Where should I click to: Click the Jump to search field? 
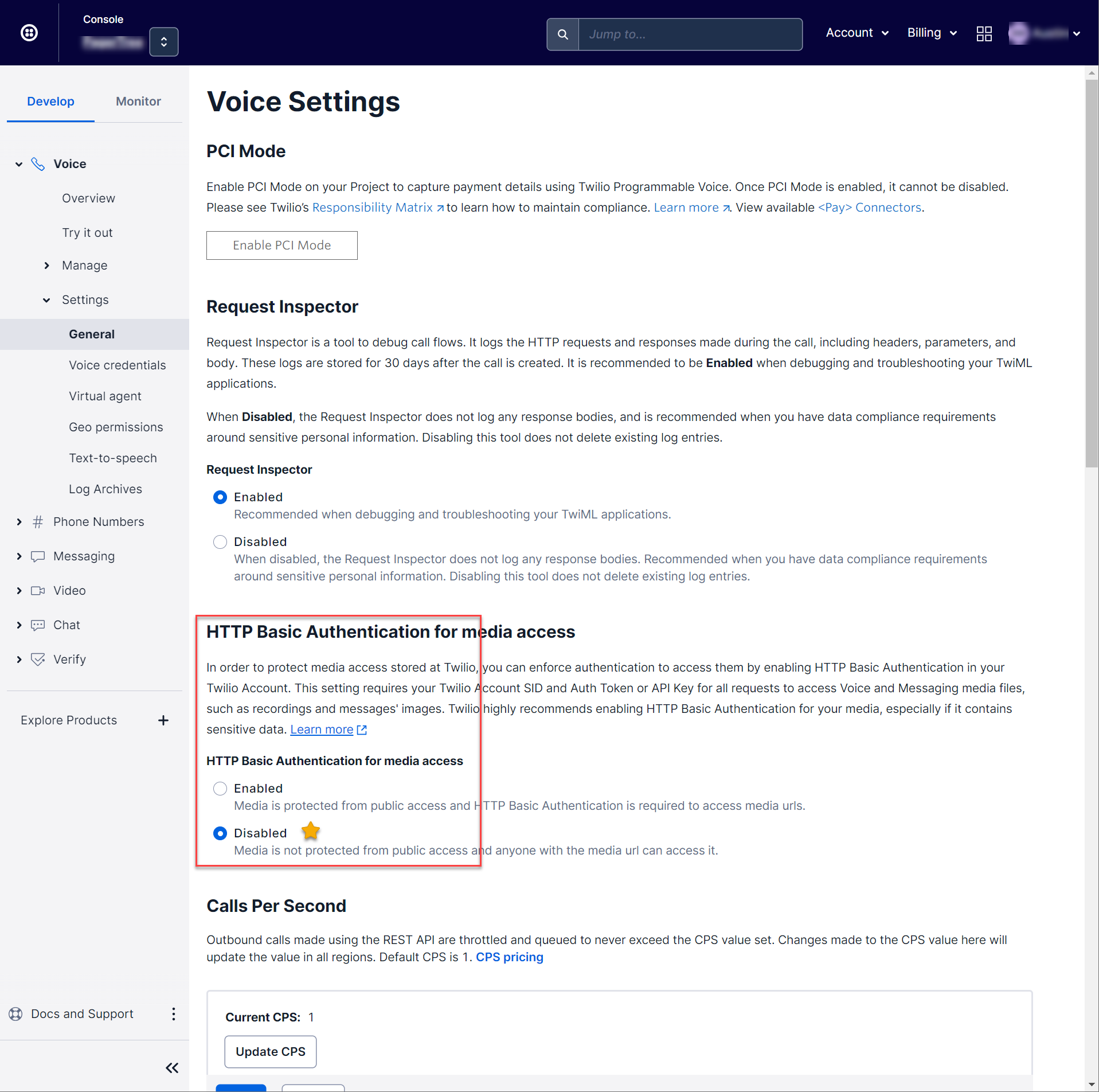pyautogui.click(x=690, y=34)
